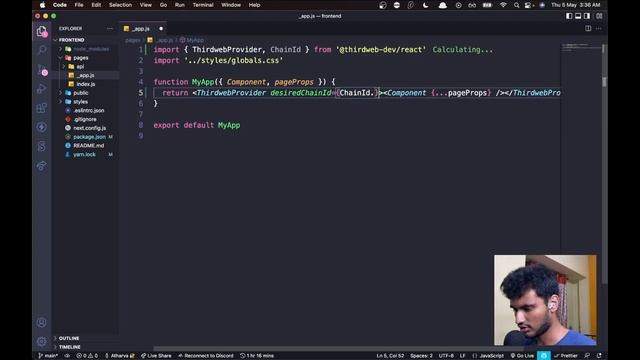Viewport: 640px width, 360px height.
Task: Open the Search view in activity bar
Action: [41, 50]
